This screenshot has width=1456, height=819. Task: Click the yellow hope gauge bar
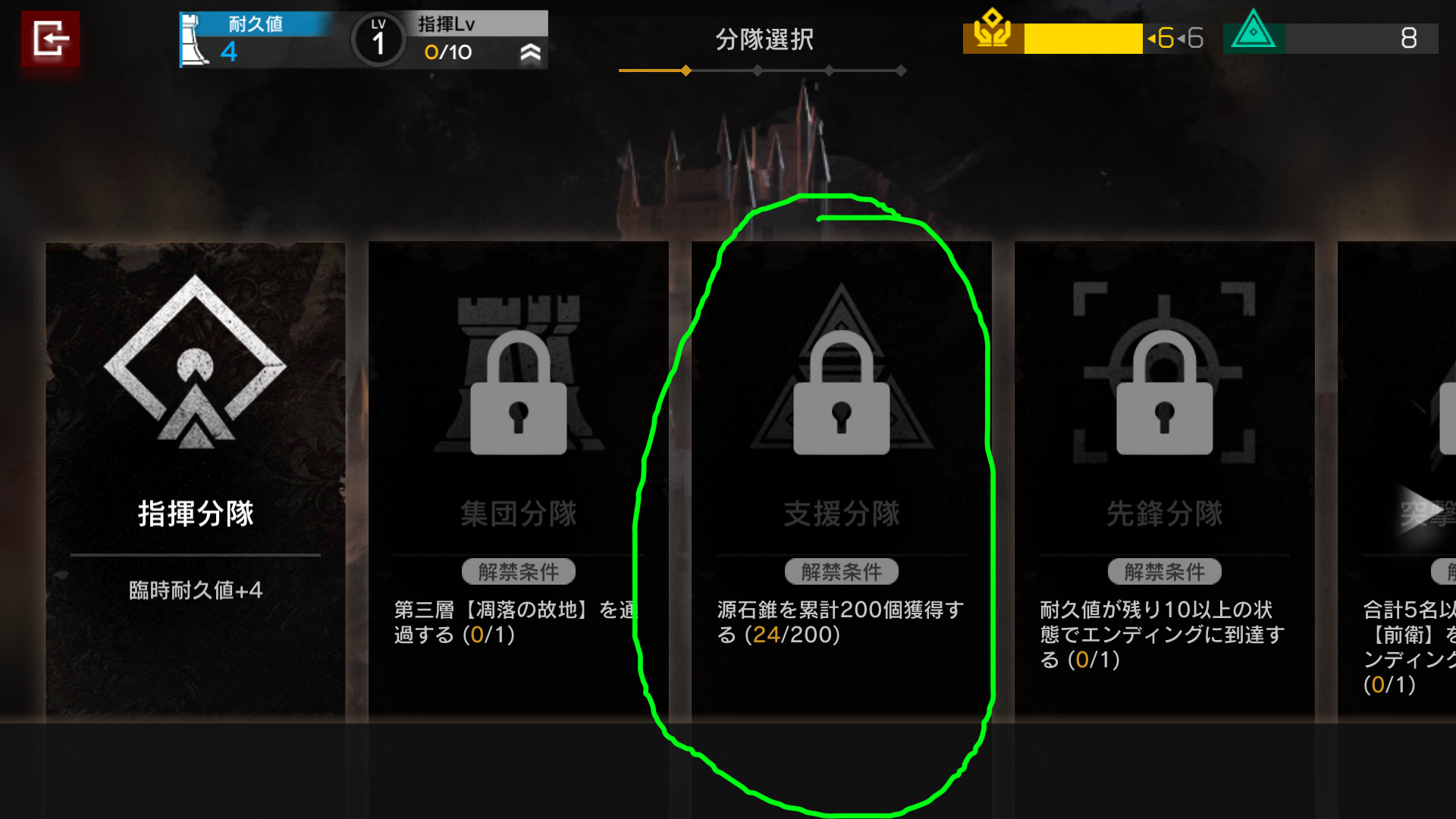tap(1083, 38)
